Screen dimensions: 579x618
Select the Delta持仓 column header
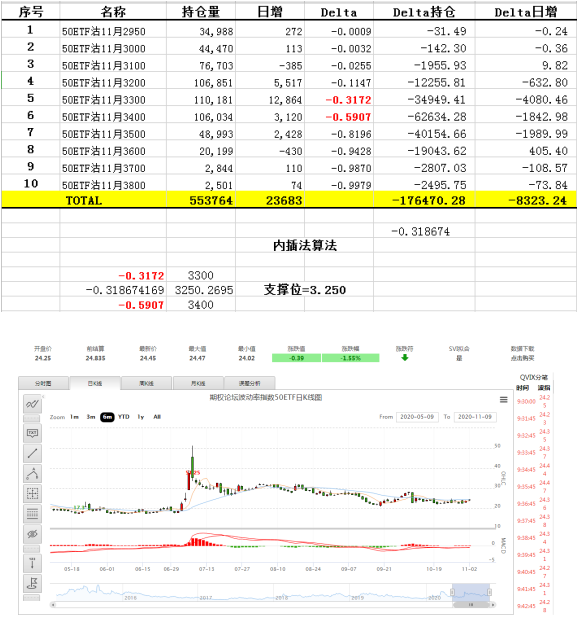(424, 12)
